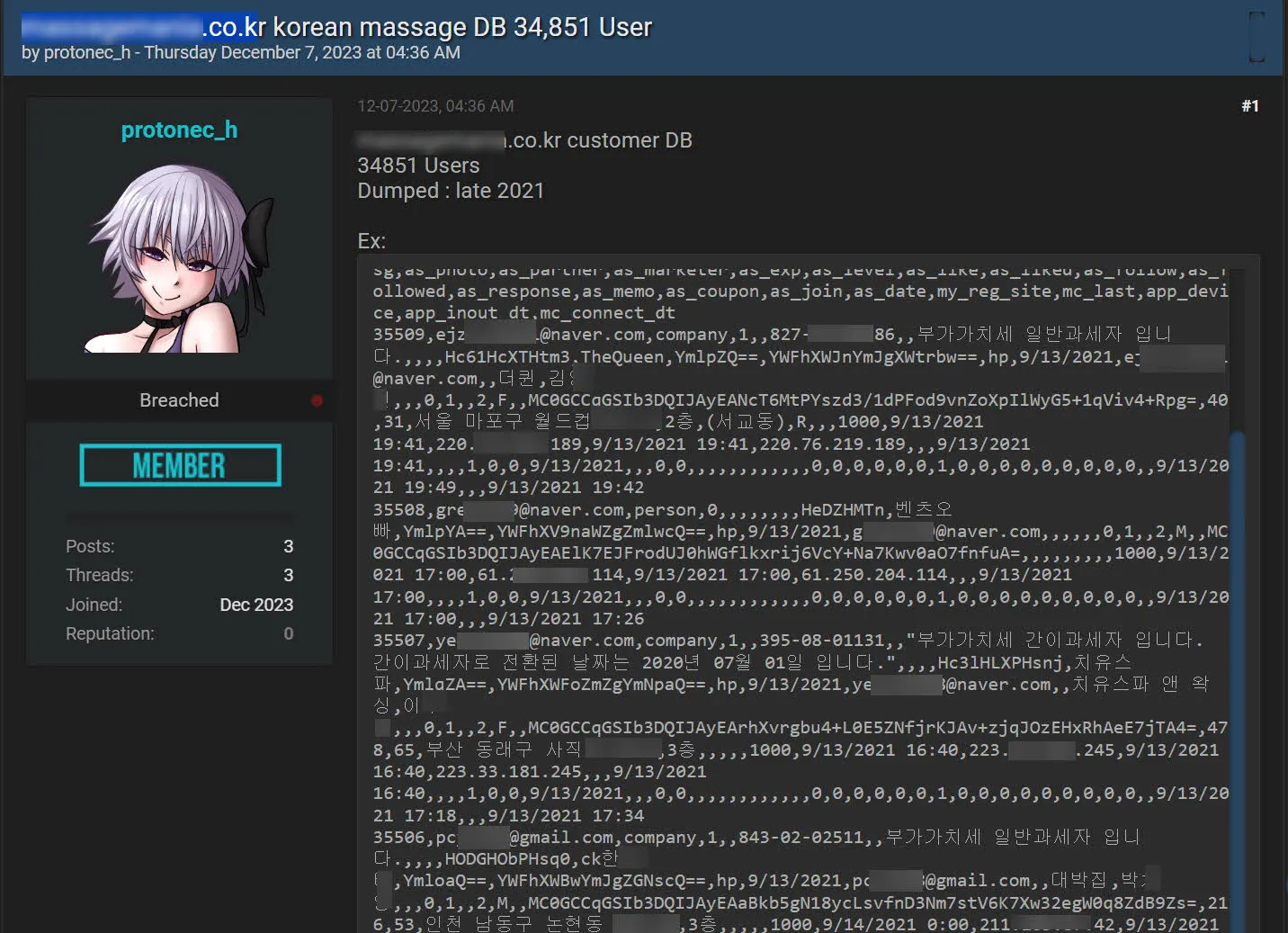Click the 'Ex:' label above code box
The image size is (1288, 933).
click(371, 241)
